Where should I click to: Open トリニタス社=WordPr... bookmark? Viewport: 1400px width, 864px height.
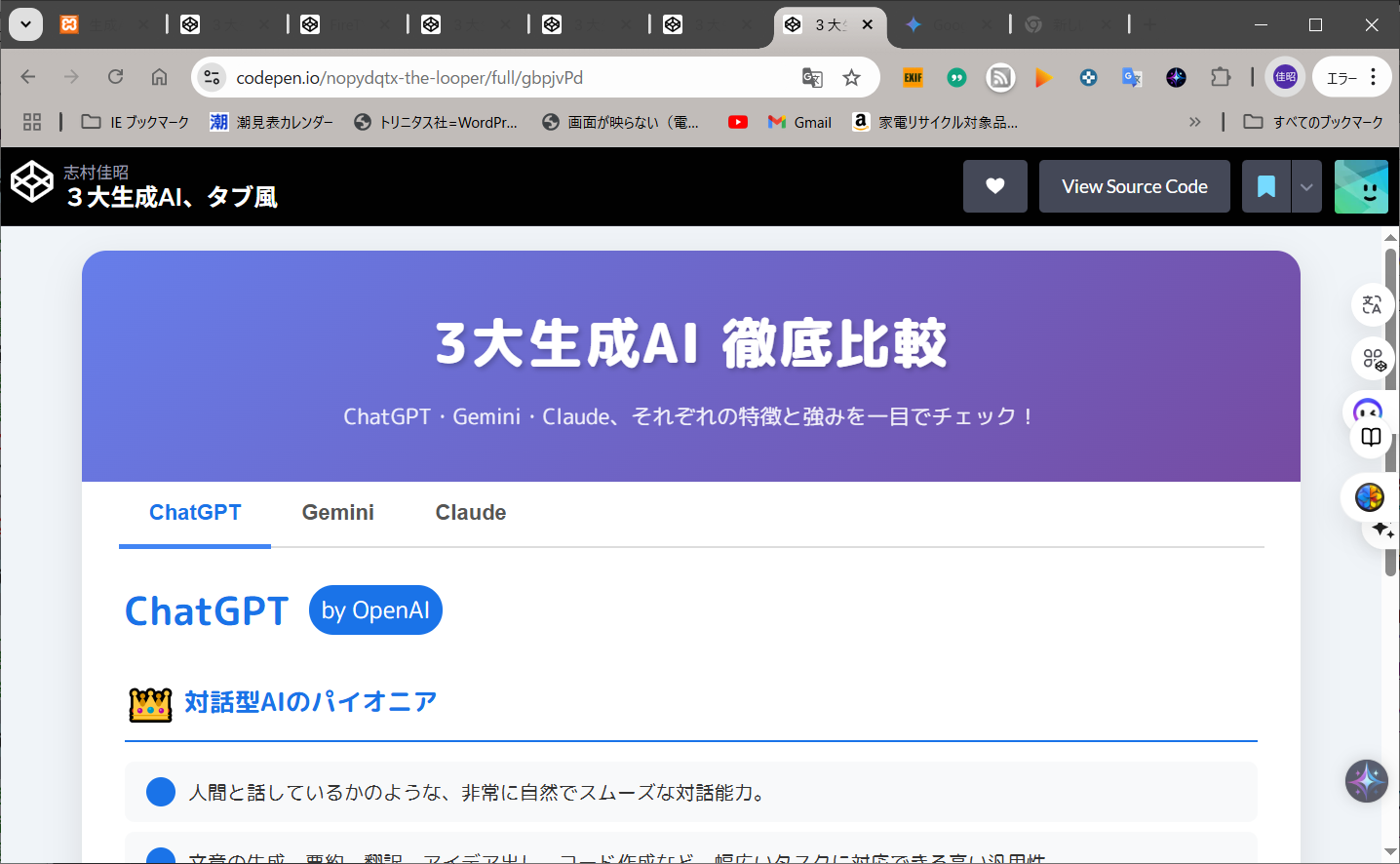[x=436, y=122]
